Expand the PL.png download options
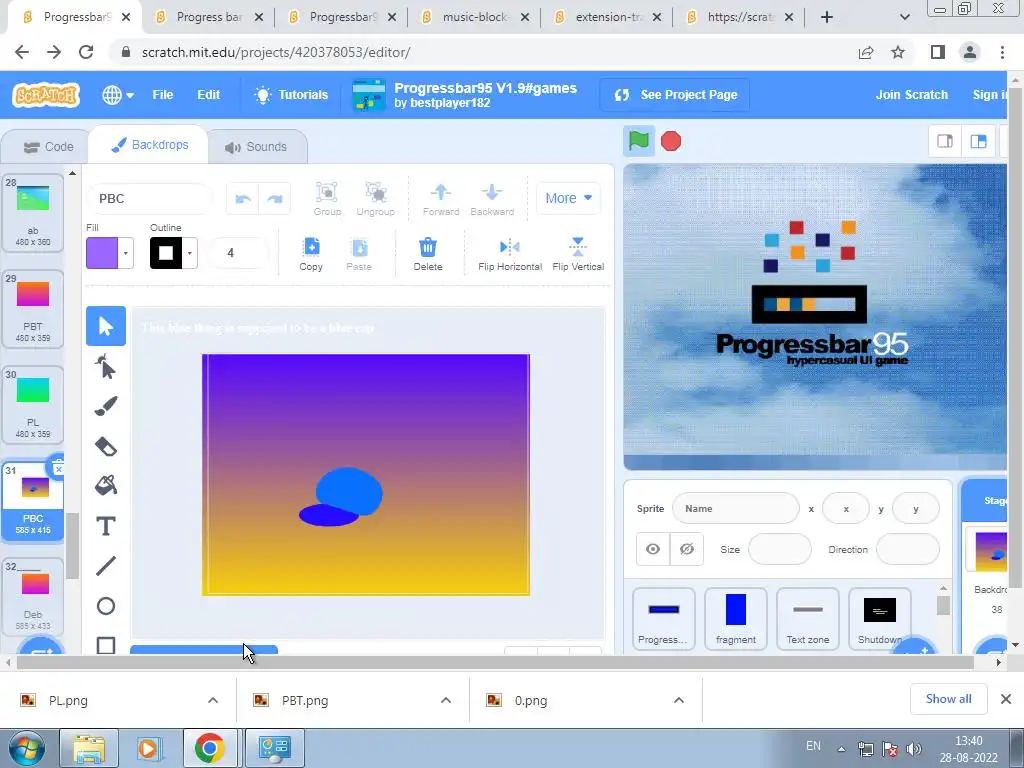 point(213,700)
